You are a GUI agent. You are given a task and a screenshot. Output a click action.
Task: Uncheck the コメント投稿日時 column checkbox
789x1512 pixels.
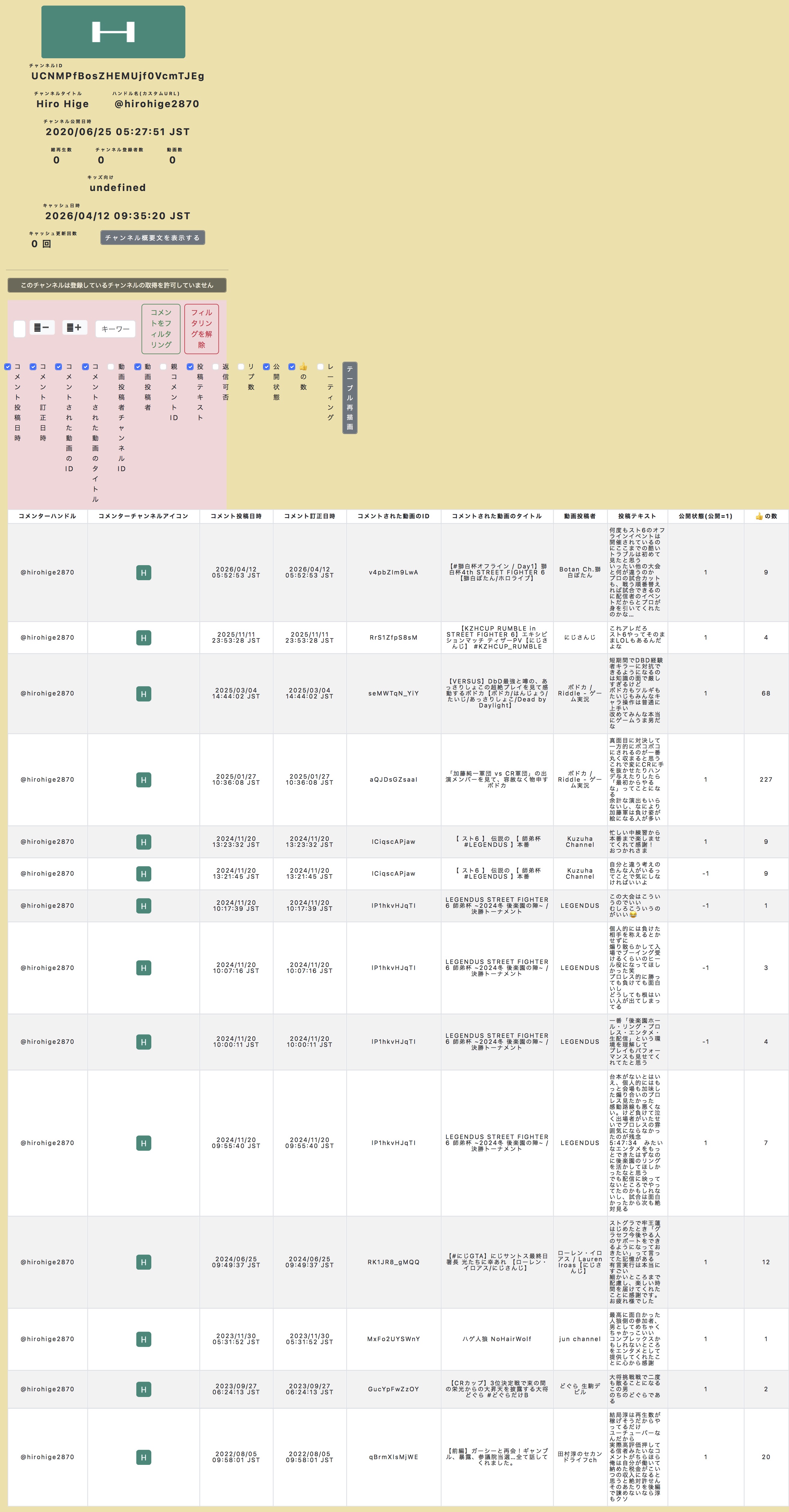pos(8,367)
